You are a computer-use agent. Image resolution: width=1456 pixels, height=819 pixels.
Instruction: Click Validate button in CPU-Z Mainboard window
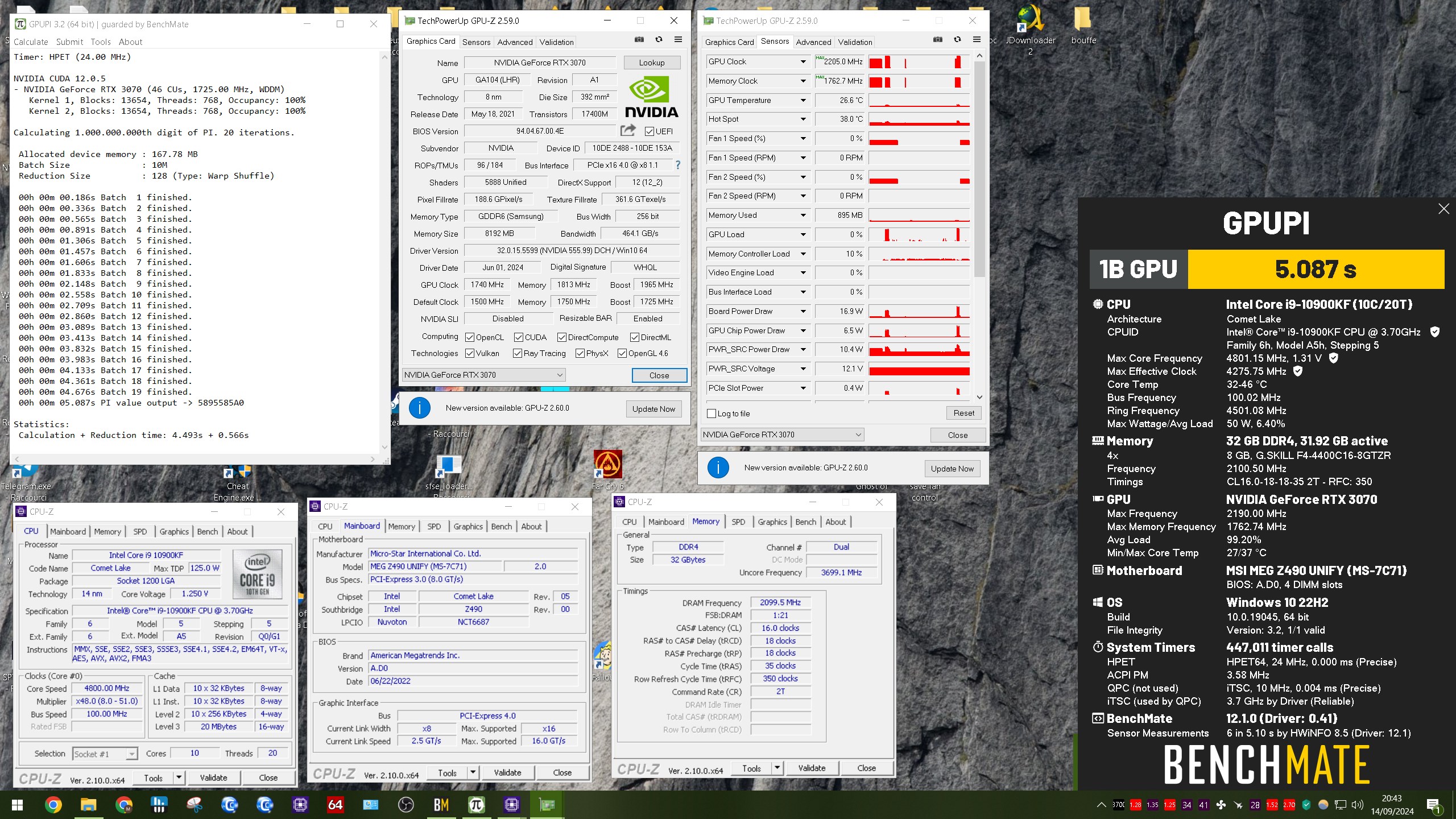pyautogui.click(x=507, y=772)
